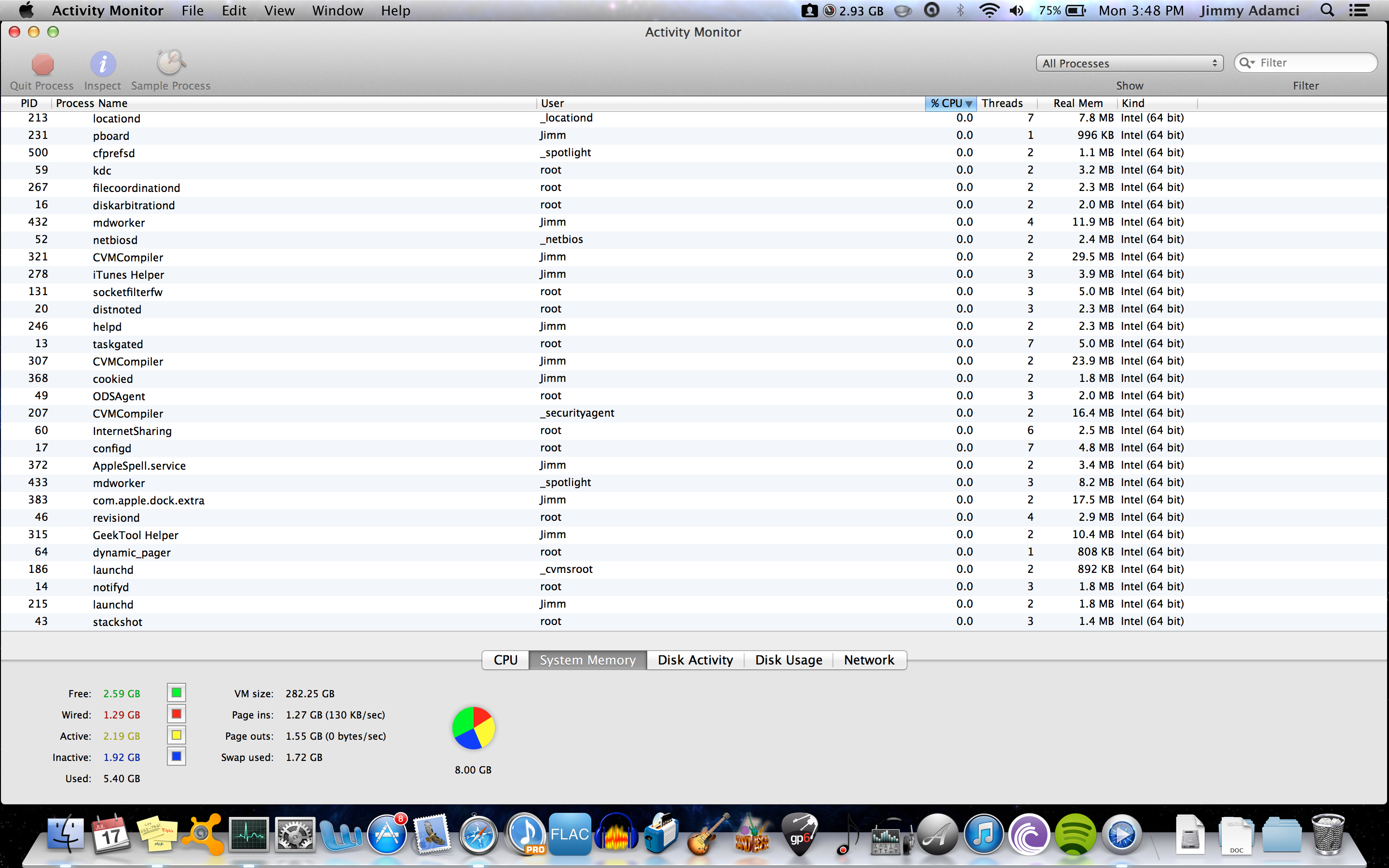Open GarageBand guitar icon in the Dock
The image size is (1389, 868).
[708, 834]
